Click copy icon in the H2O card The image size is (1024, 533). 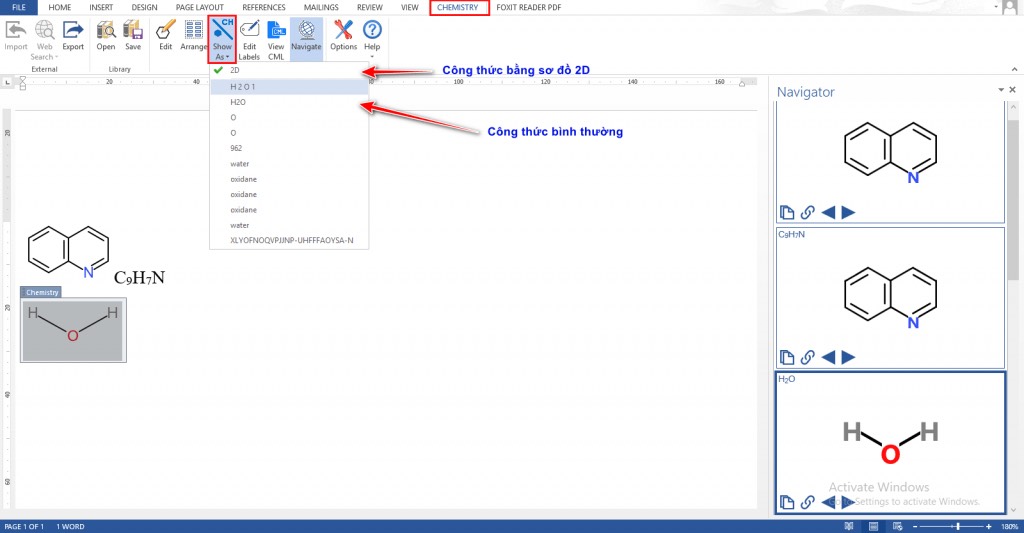pos(787,502)
